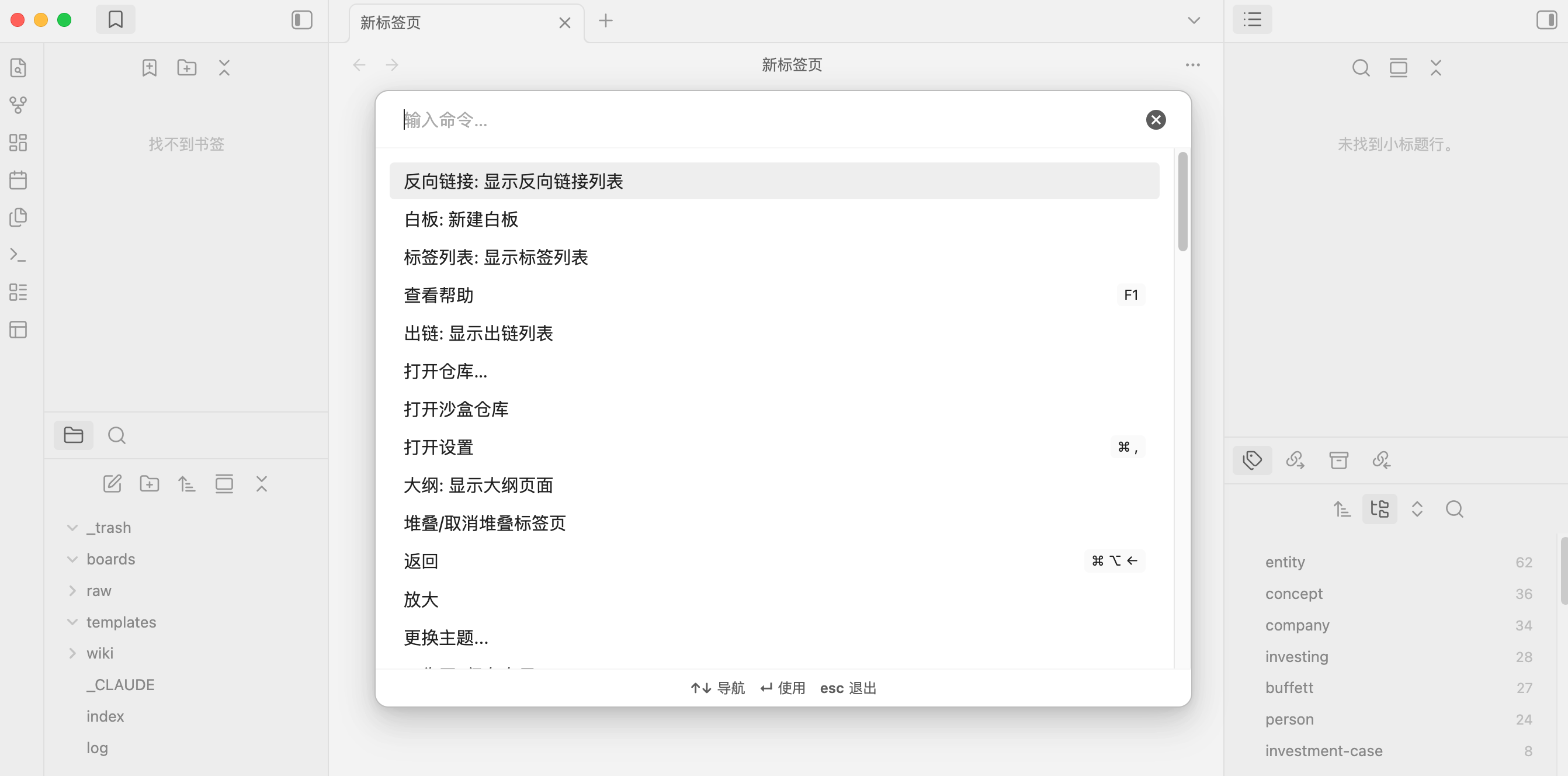The width and height of the screenshot is (1568, 776).
Task: Collapse all headings in outline panel
Action: click(x=1436, y=68)
